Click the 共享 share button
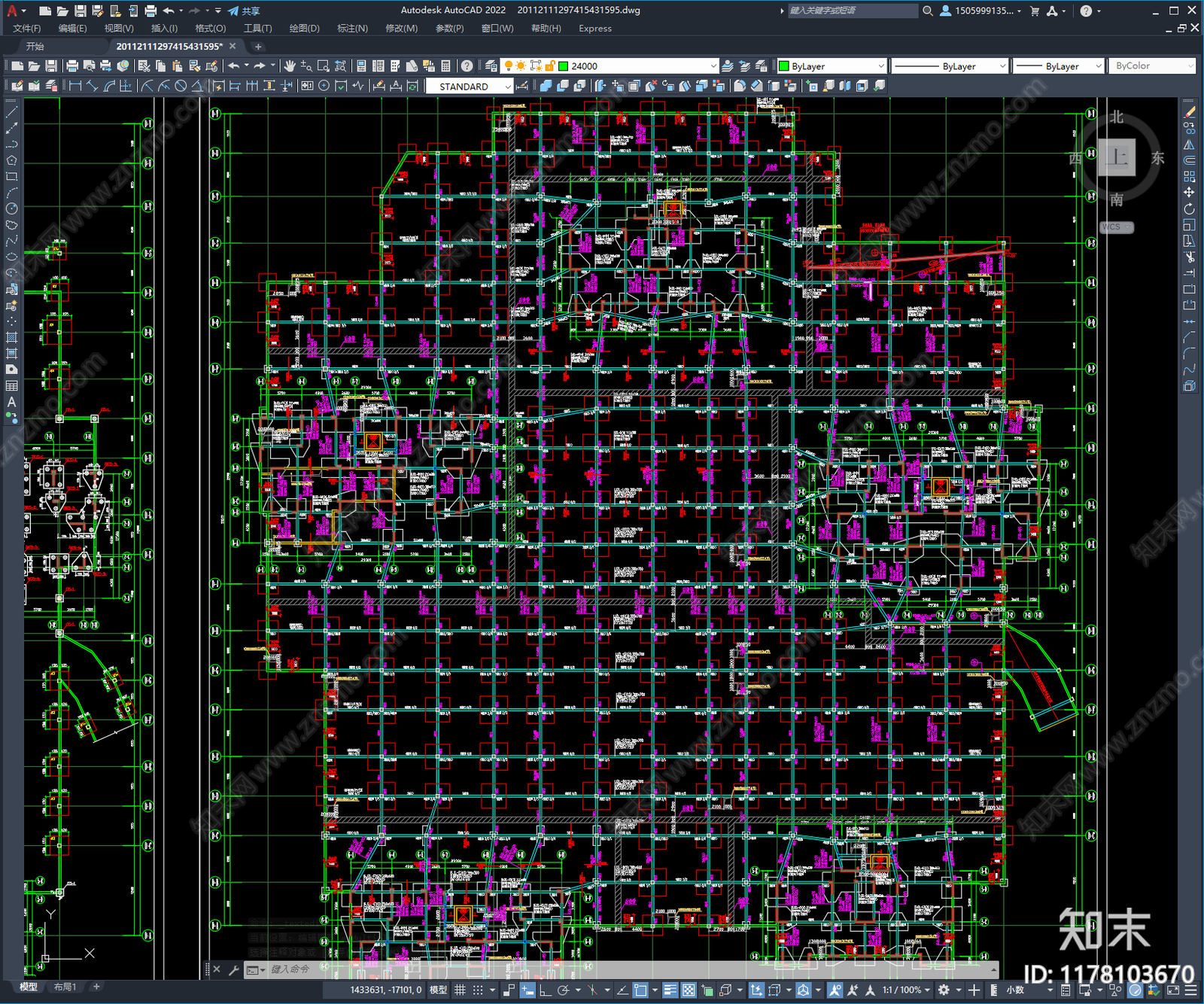The width and height of the screenshot is (1204, 1004). pos(245,11)
